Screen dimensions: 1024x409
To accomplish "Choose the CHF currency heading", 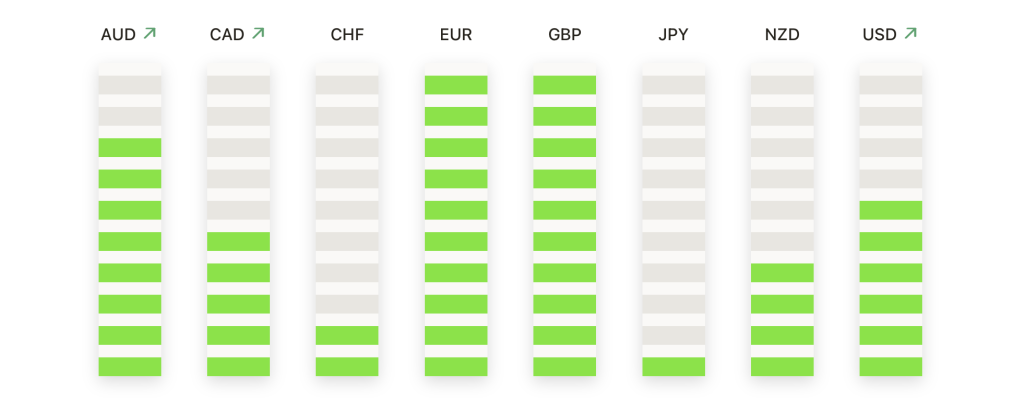I will pyautogui.click(x=347, y=35).
